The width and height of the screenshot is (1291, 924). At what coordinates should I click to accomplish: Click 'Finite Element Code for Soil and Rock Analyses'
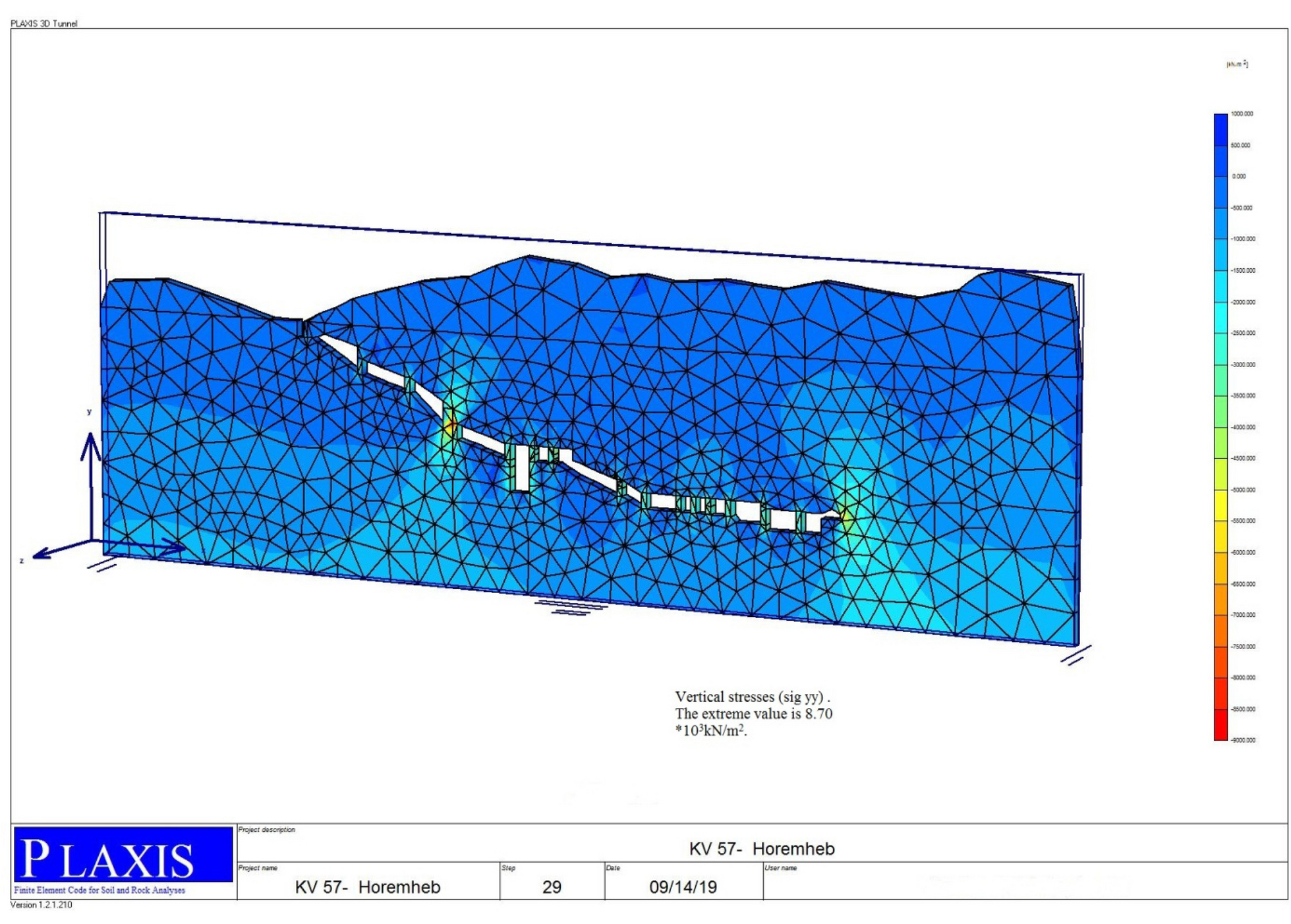[100, 890]
